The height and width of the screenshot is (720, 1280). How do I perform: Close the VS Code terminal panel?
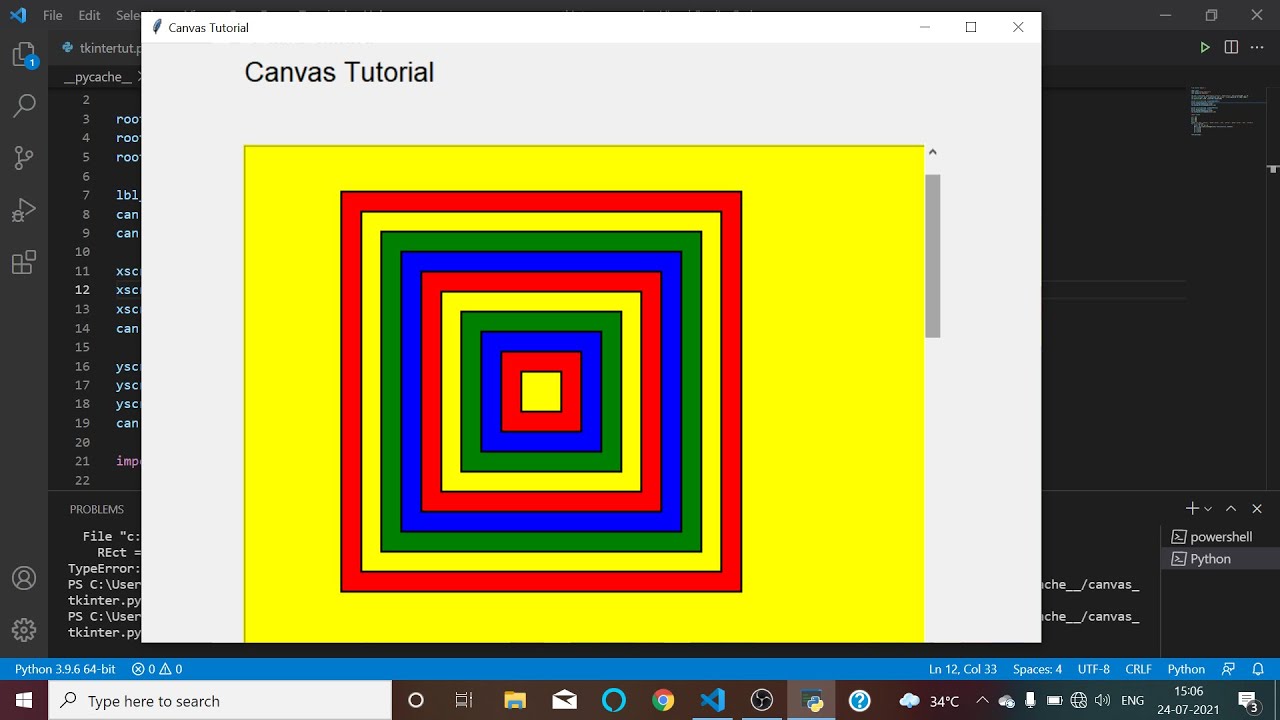point(1257,509)
